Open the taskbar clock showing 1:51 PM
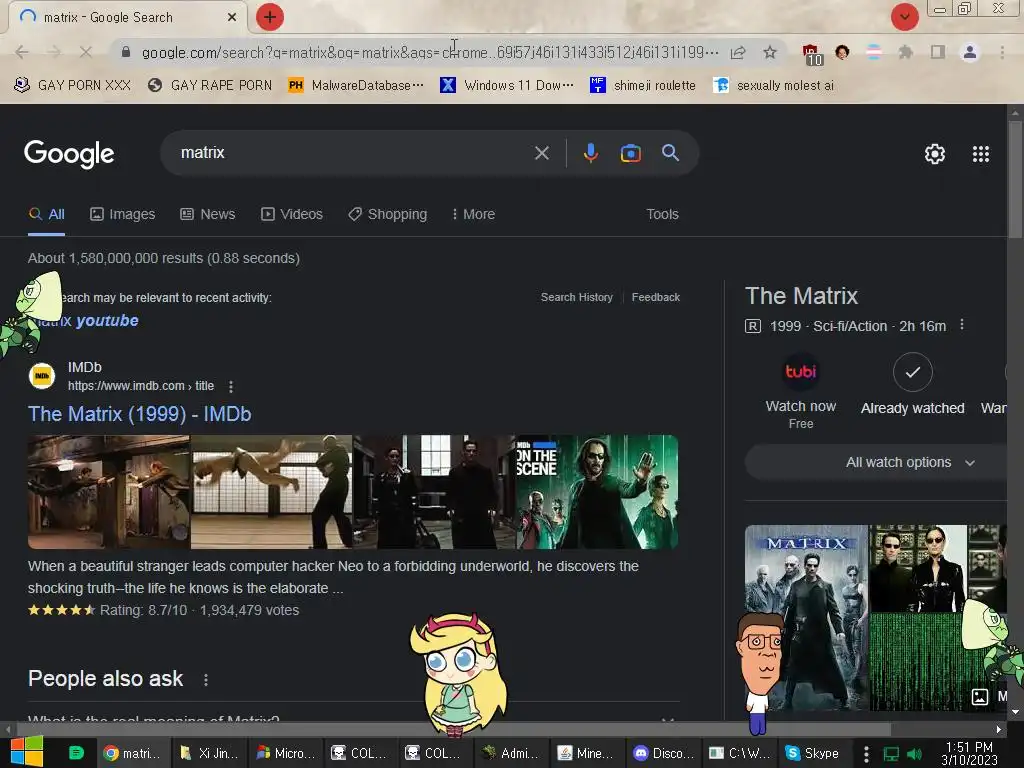Screen dimensions: 1024x768 click(x=969, y=754)
